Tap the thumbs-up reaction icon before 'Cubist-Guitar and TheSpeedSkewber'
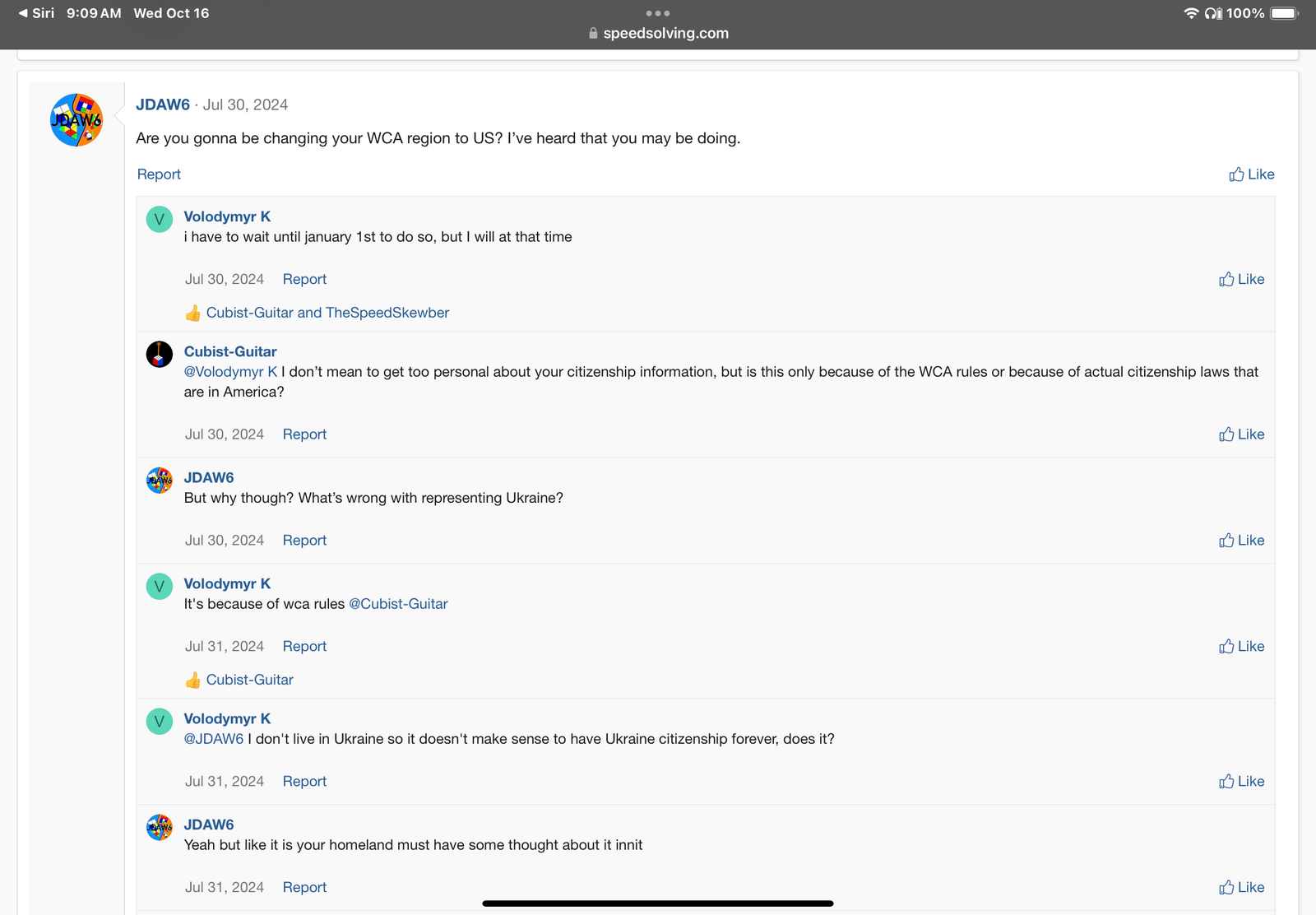 tap(192, 314)
